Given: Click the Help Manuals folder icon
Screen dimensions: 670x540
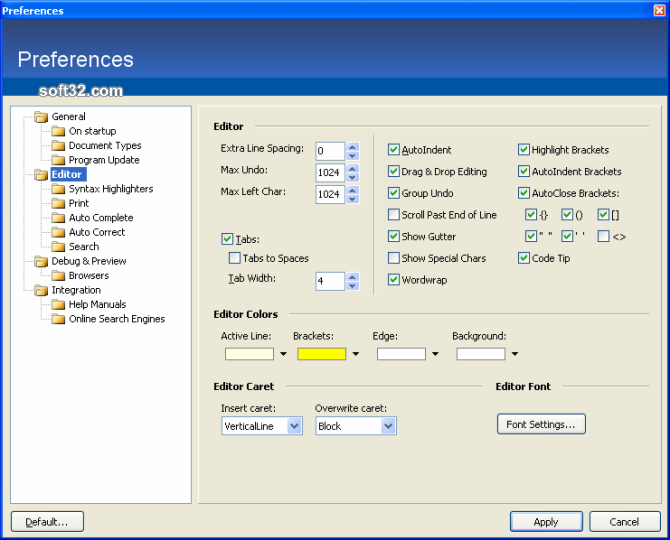Looking at the screenshot, I should pyautogui.click(x=58, y=305).
